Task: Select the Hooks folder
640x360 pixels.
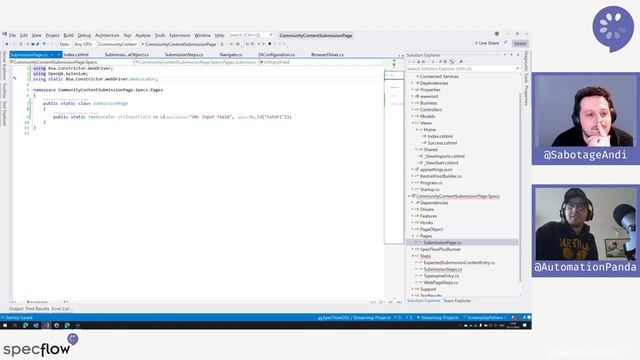Action: point(427,222)
